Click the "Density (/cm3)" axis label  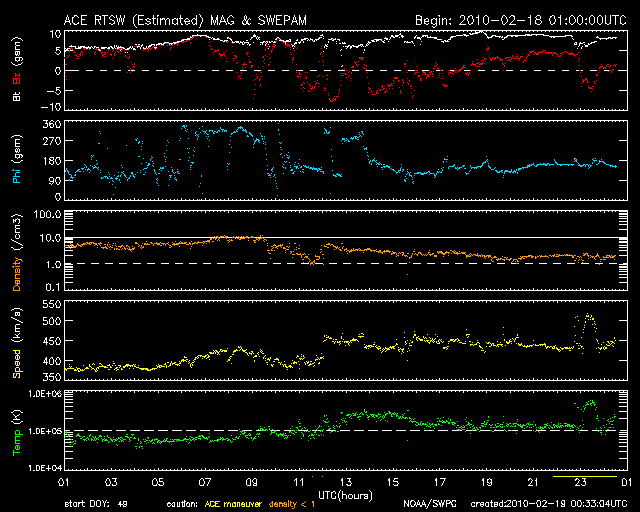[17, 252]
